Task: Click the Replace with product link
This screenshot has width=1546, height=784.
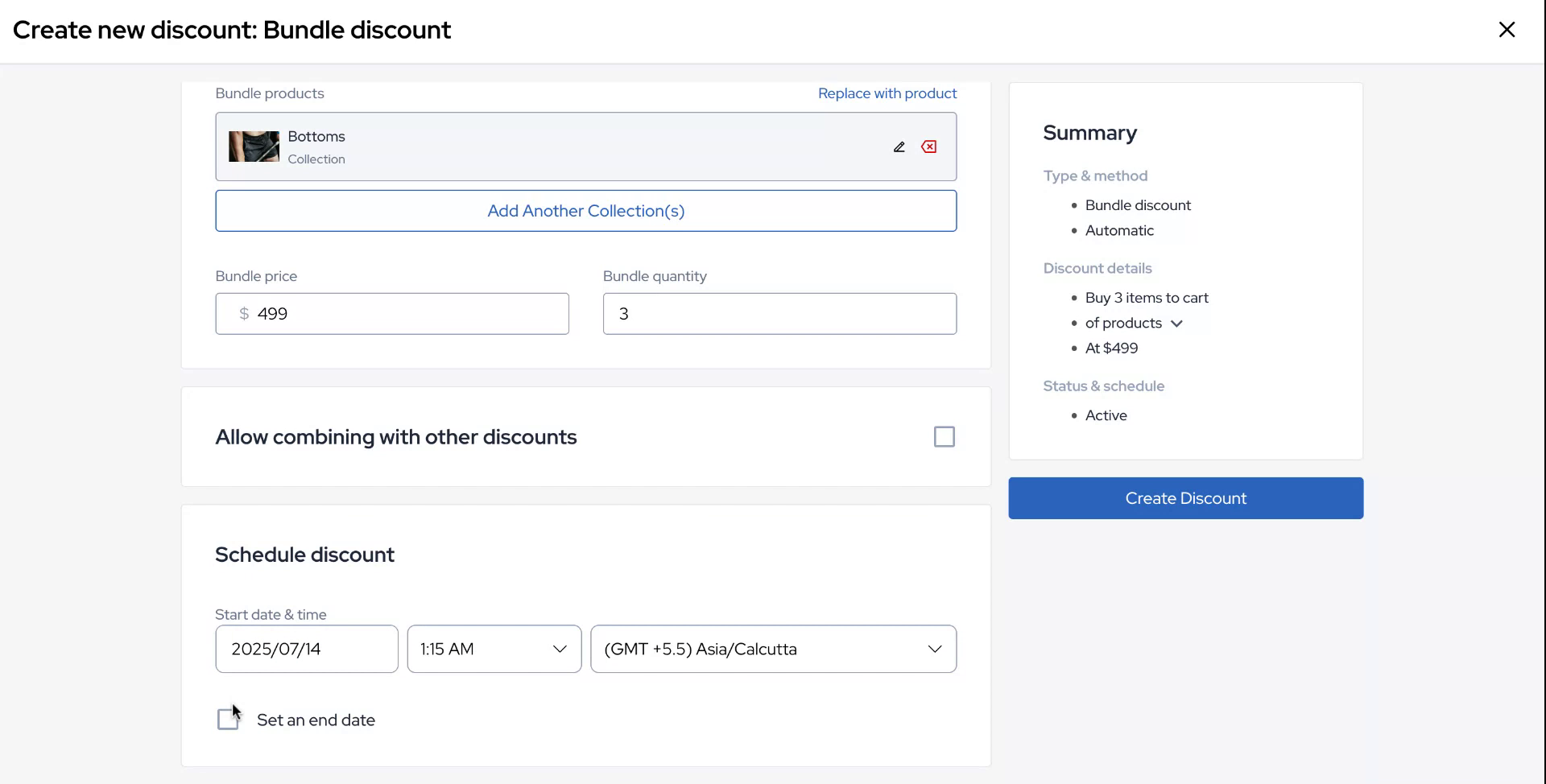Action: (887, 93)
